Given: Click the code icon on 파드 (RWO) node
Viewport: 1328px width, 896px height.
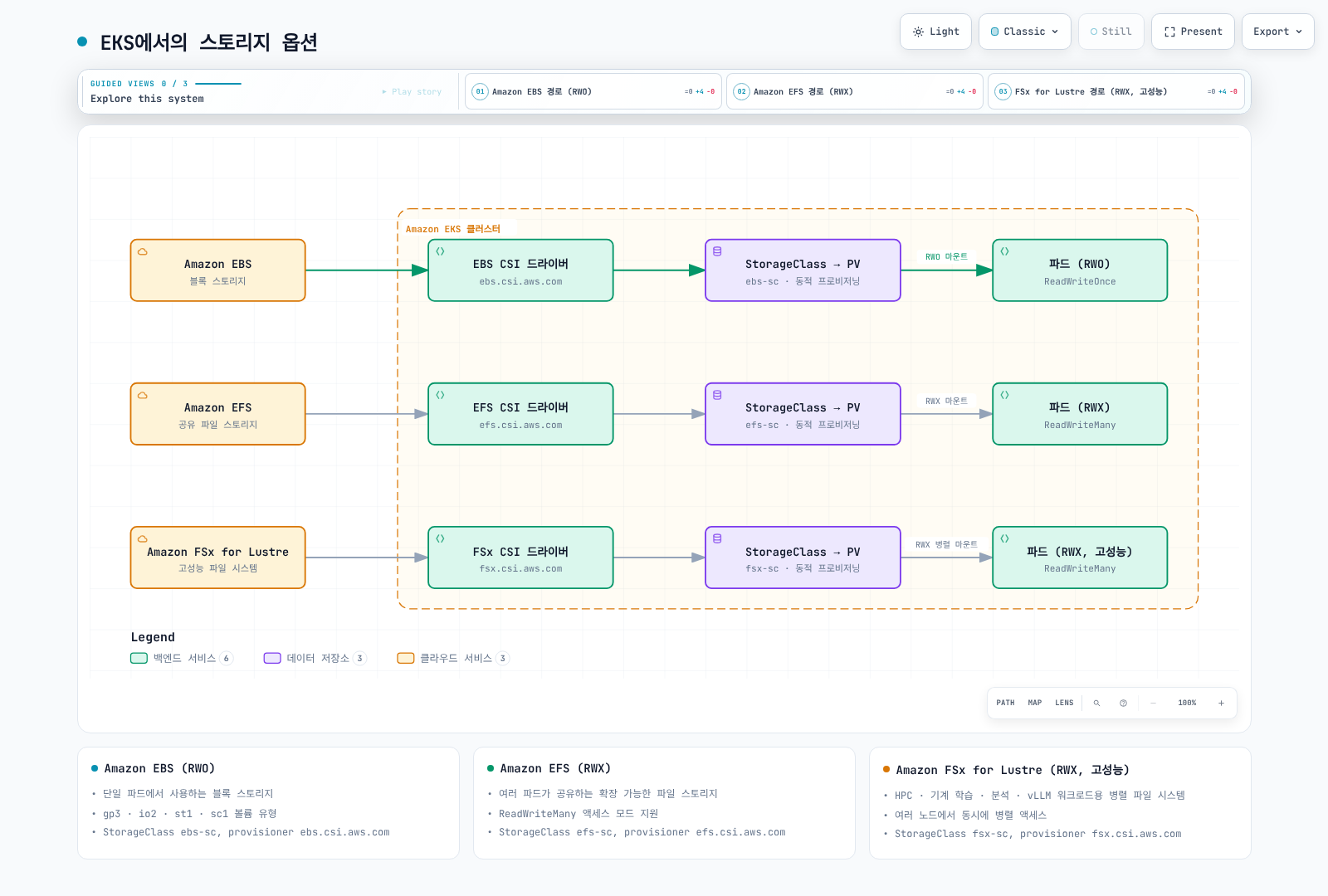Looking at the screenshot, I should tap(1004, 251).
